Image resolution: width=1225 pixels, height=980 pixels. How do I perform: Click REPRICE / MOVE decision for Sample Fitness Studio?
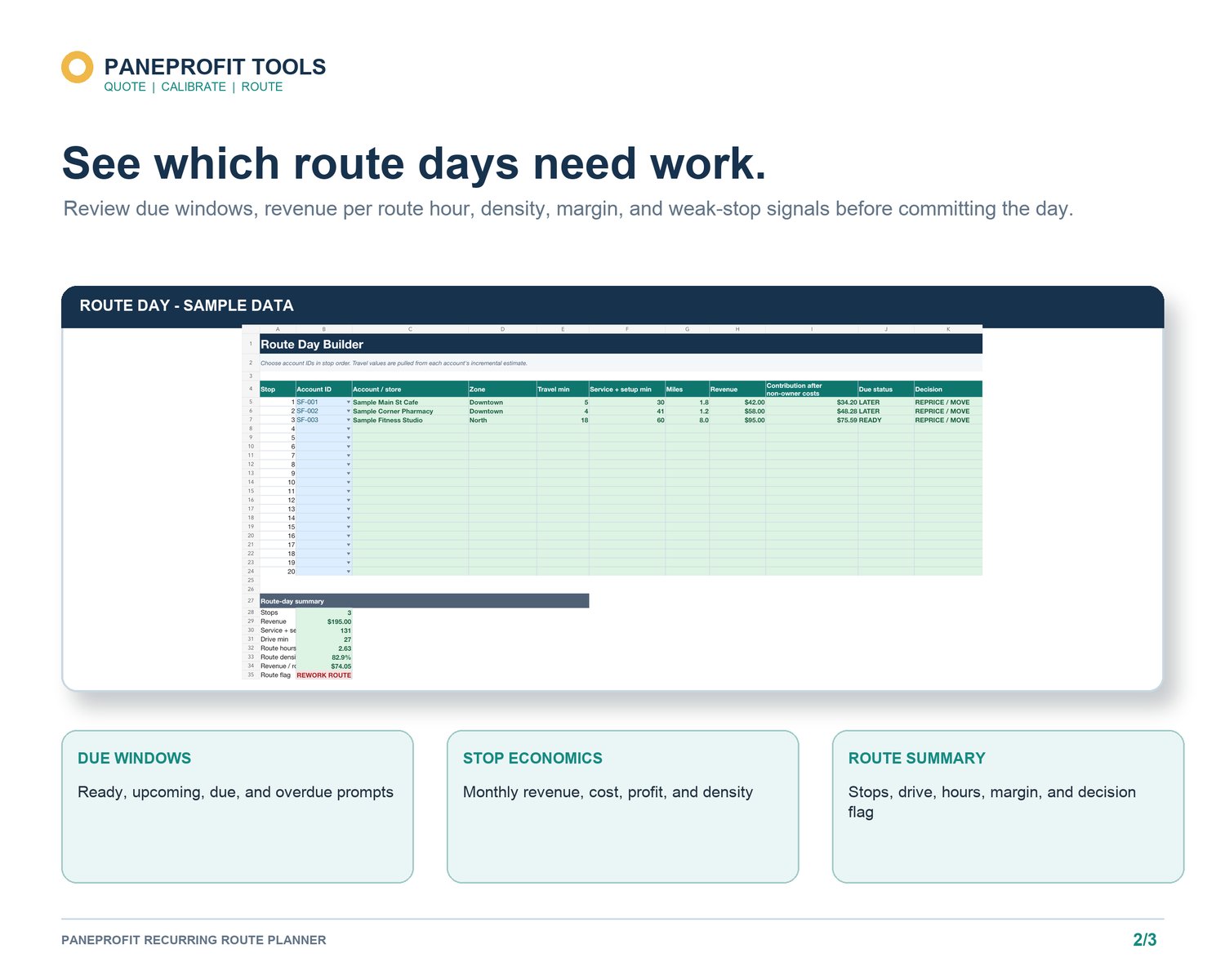coord(948,420)
